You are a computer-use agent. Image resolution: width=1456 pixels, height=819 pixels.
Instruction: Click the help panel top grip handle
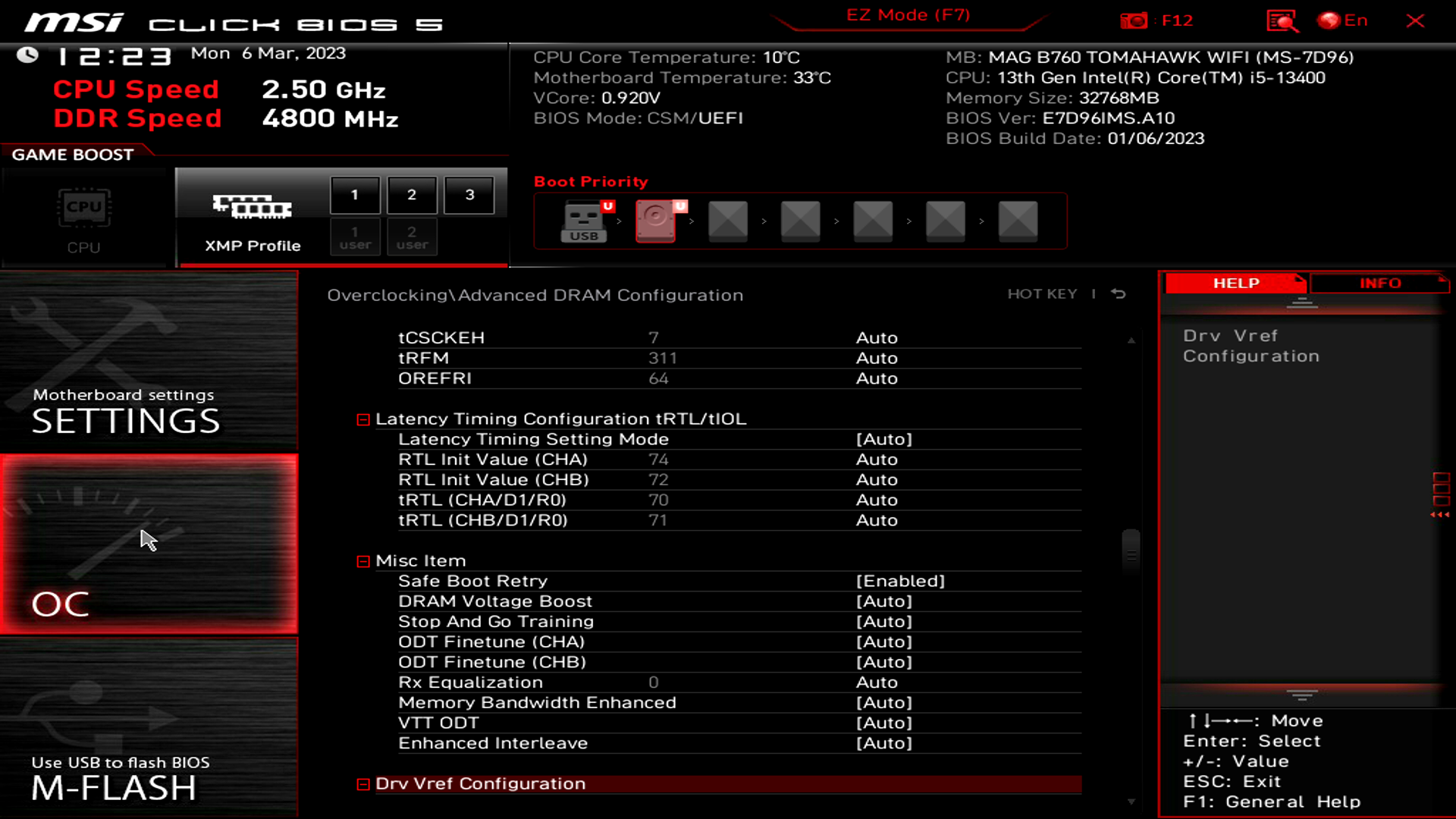tap(1302, 303)
